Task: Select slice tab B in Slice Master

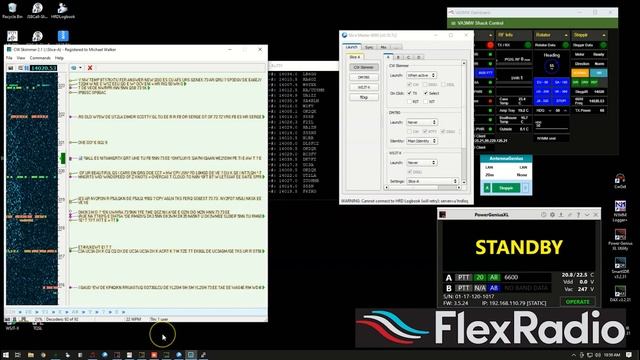Action: (398, 57)
